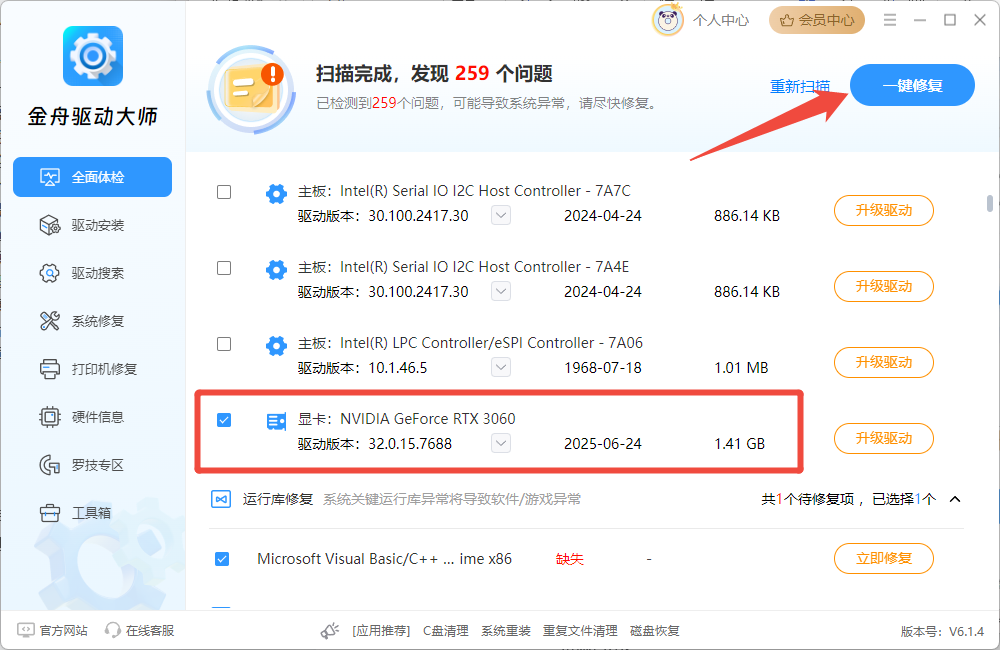Open version dropdown for I2C Host Controller 7A7C
Screen dimensions: 1000x650
coord(502,215)
